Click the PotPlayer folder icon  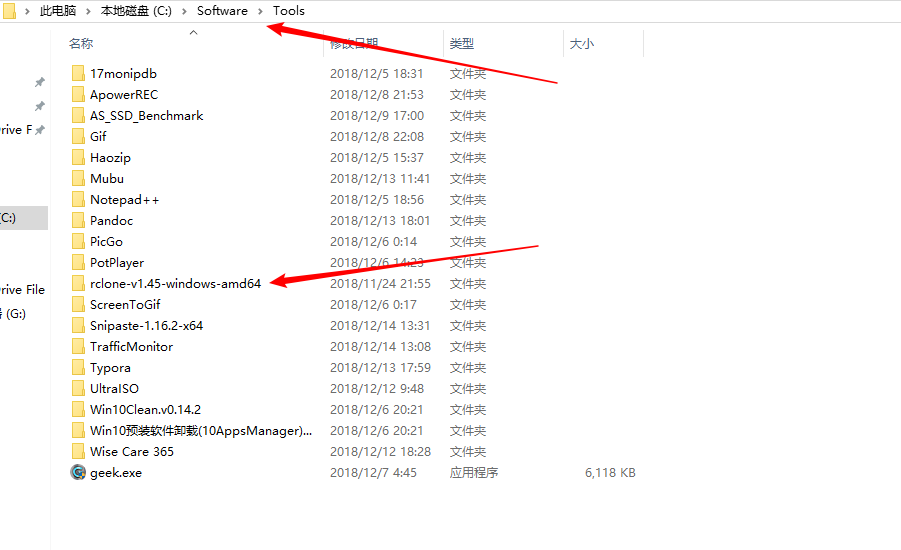pyautogui.click(x=78, y=263)
